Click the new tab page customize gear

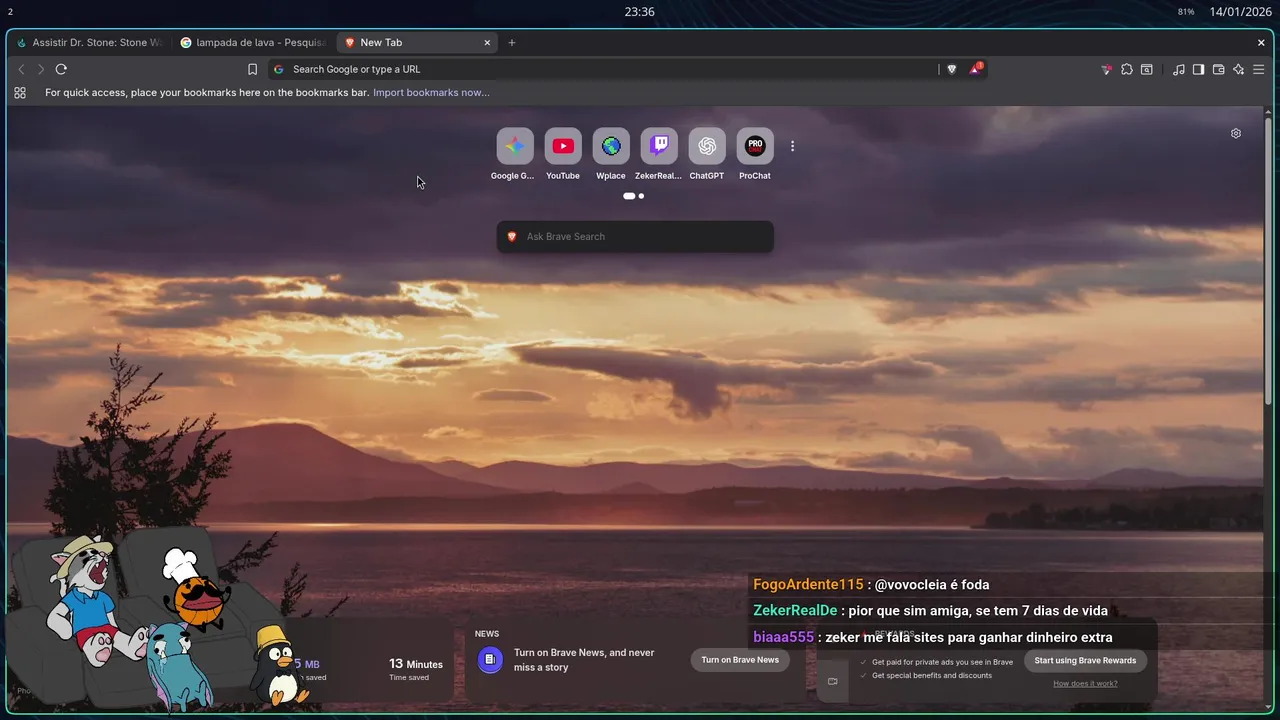tap(1236, 133)
